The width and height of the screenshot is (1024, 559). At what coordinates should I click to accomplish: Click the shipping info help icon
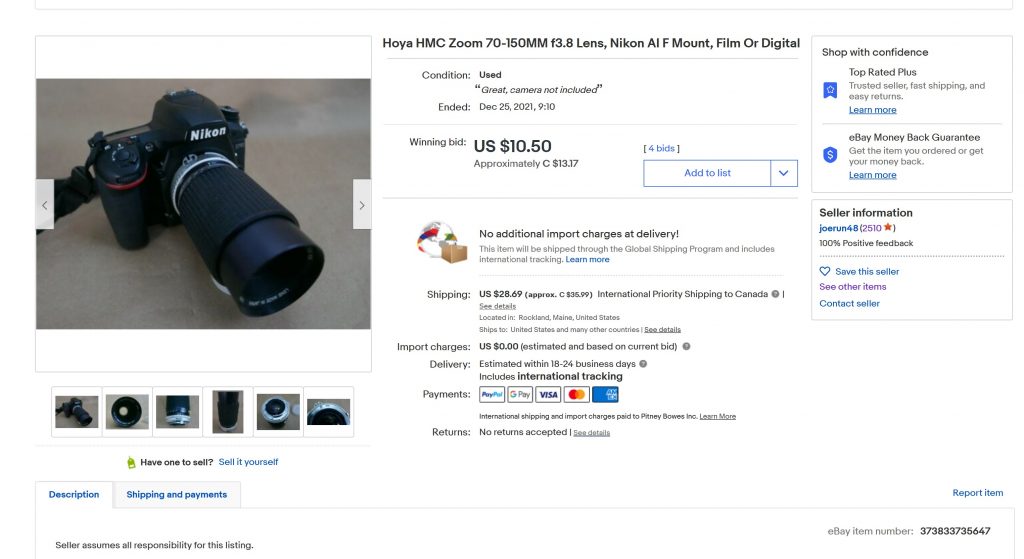(776, 294)
